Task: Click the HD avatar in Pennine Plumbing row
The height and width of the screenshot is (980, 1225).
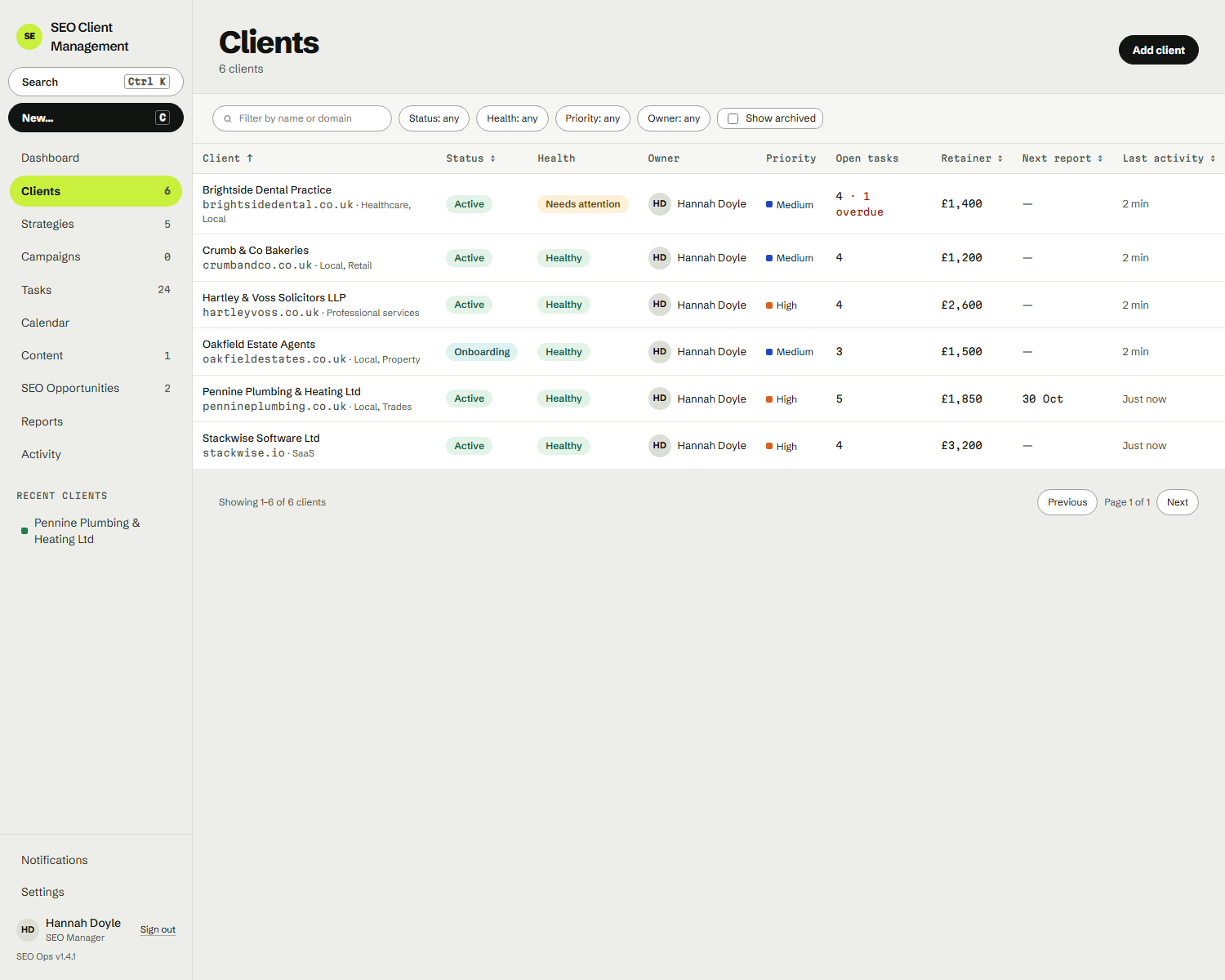Action: point(660,399)
